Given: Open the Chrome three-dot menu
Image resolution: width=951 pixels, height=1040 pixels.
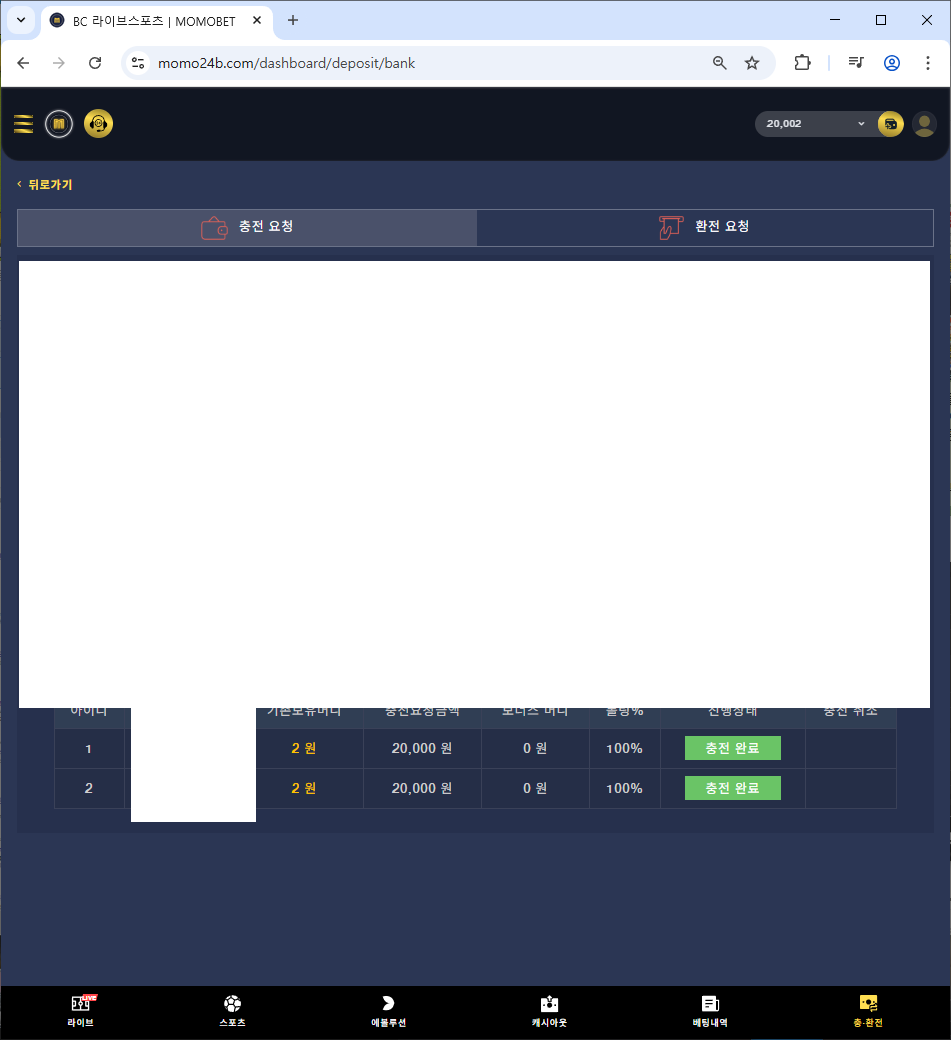Looking at the screenshot, I should (x=927, y=63).
